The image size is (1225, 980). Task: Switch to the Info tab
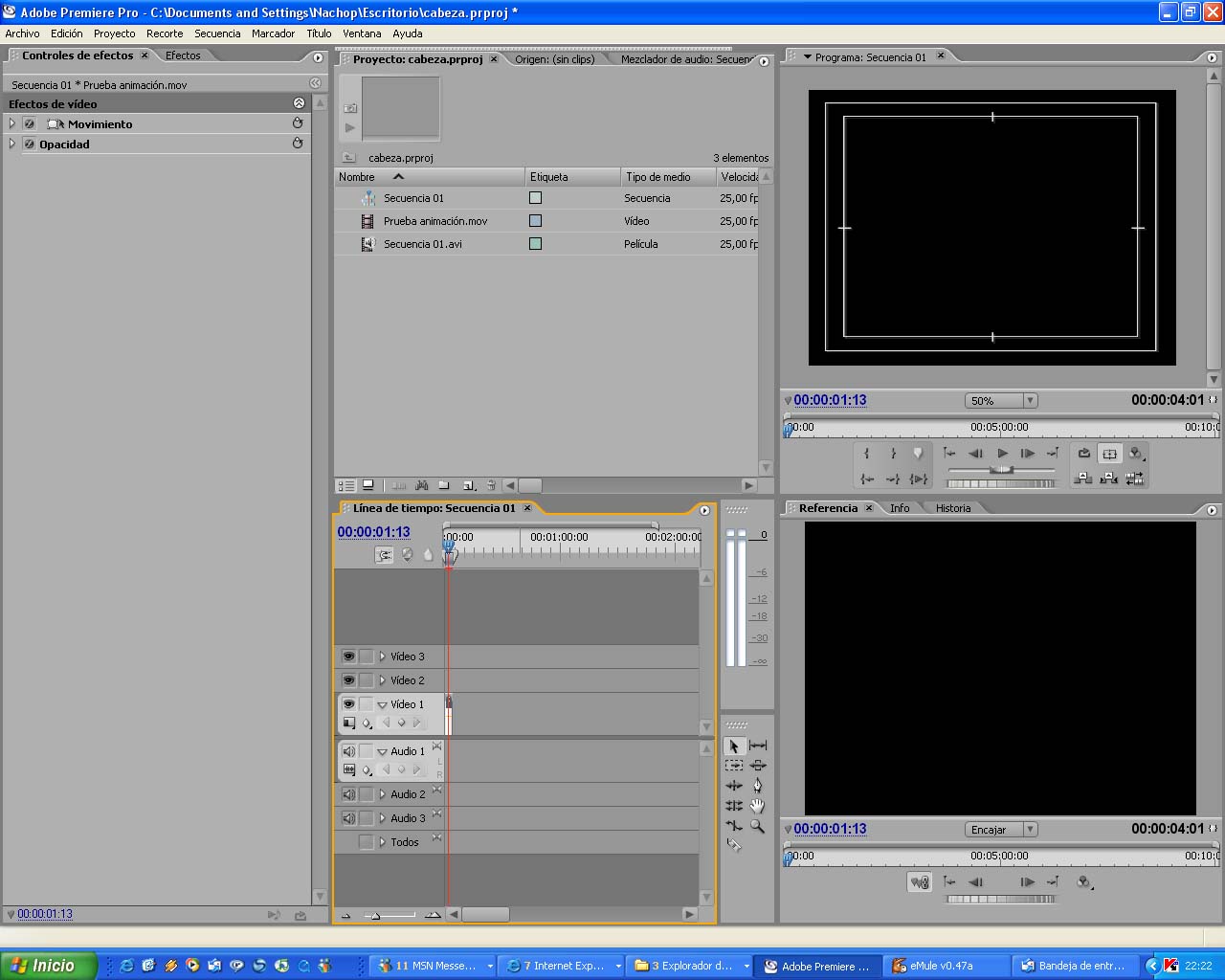point(900,508)
